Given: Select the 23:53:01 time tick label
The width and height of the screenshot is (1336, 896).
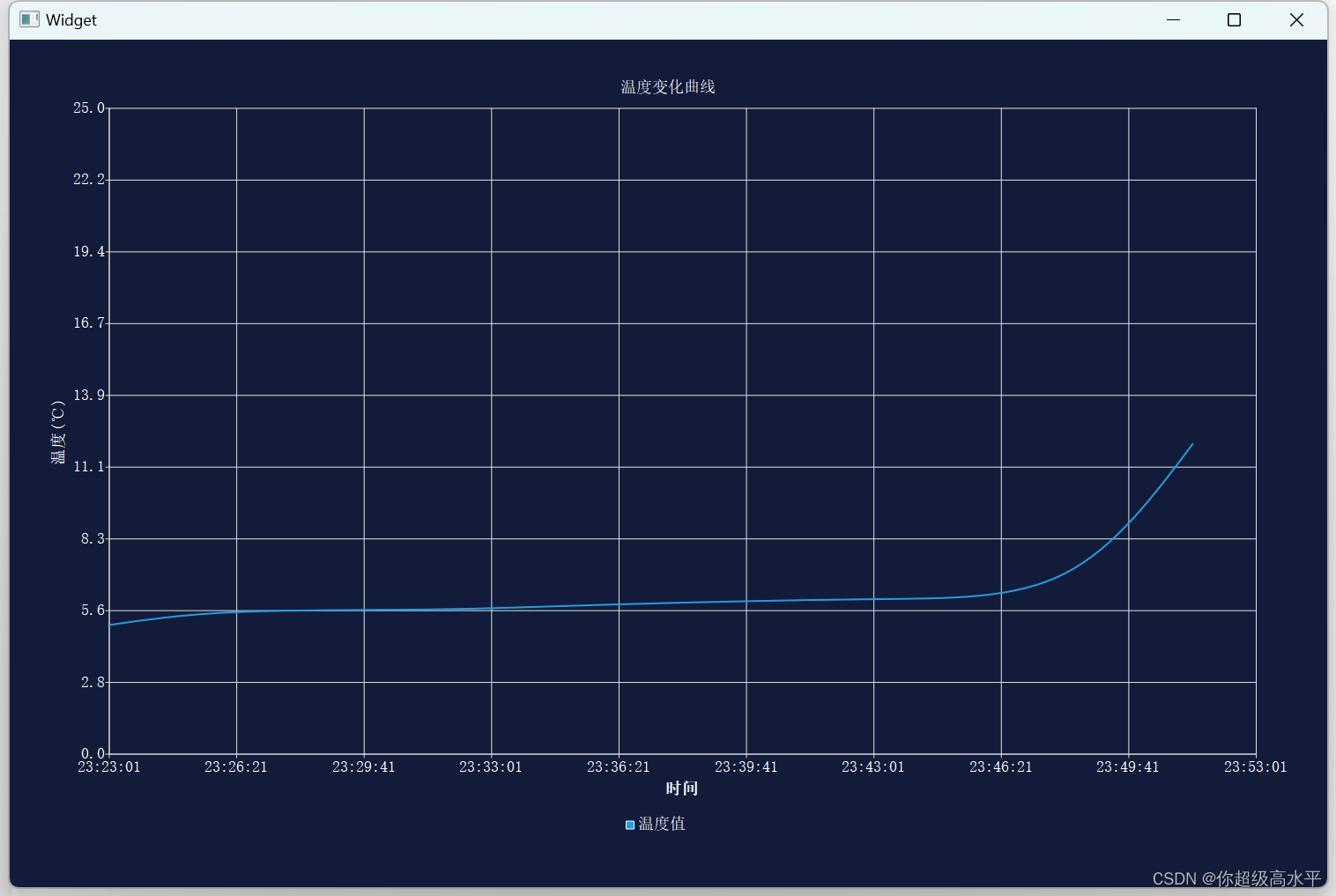Looking at the screenshot, I should click(1254, 766).
